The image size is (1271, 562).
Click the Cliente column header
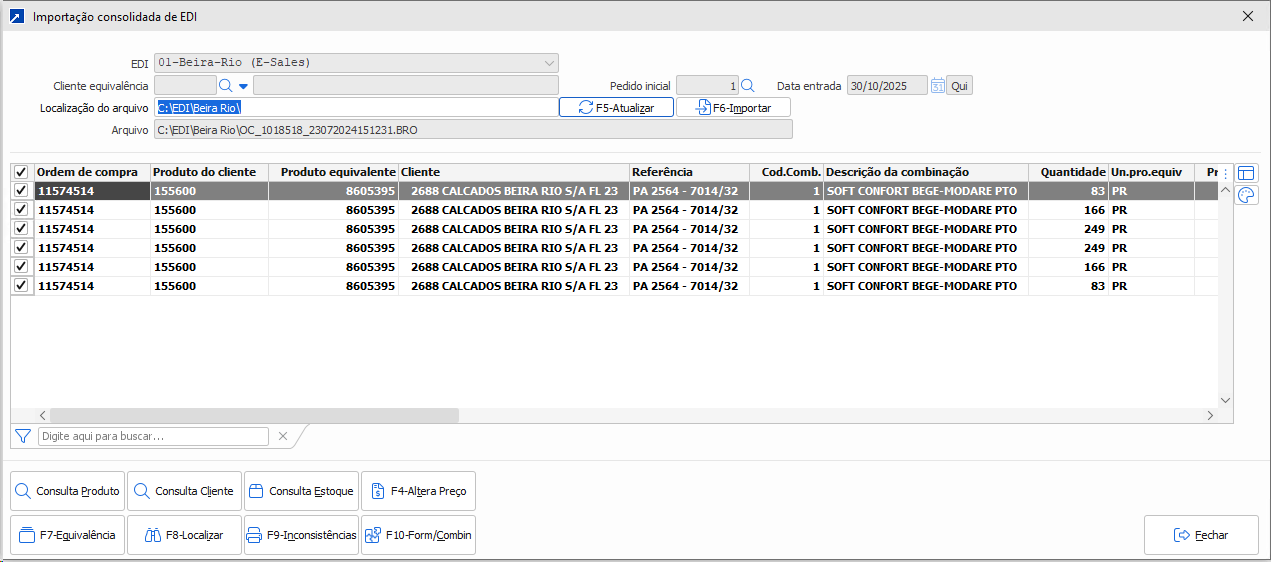pyautogui.click(x=514, y=172)
